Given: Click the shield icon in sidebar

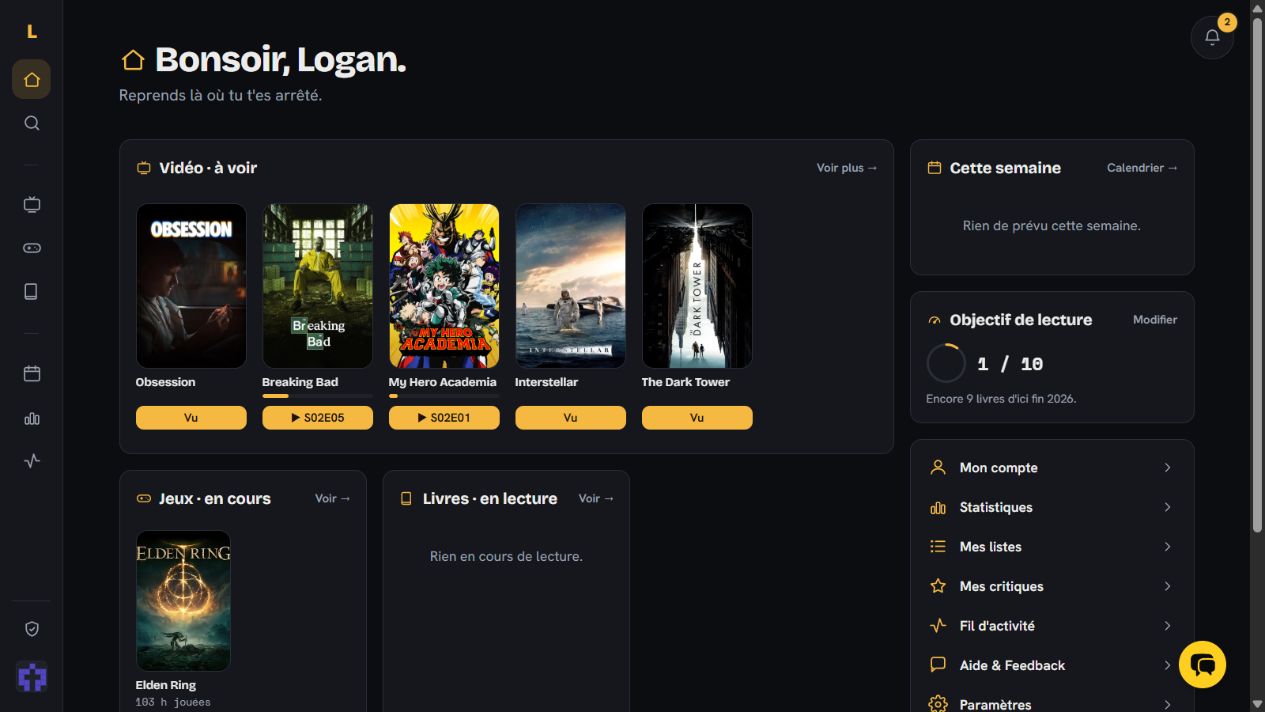Looking at the screenshot, I should tap(31, 629).
